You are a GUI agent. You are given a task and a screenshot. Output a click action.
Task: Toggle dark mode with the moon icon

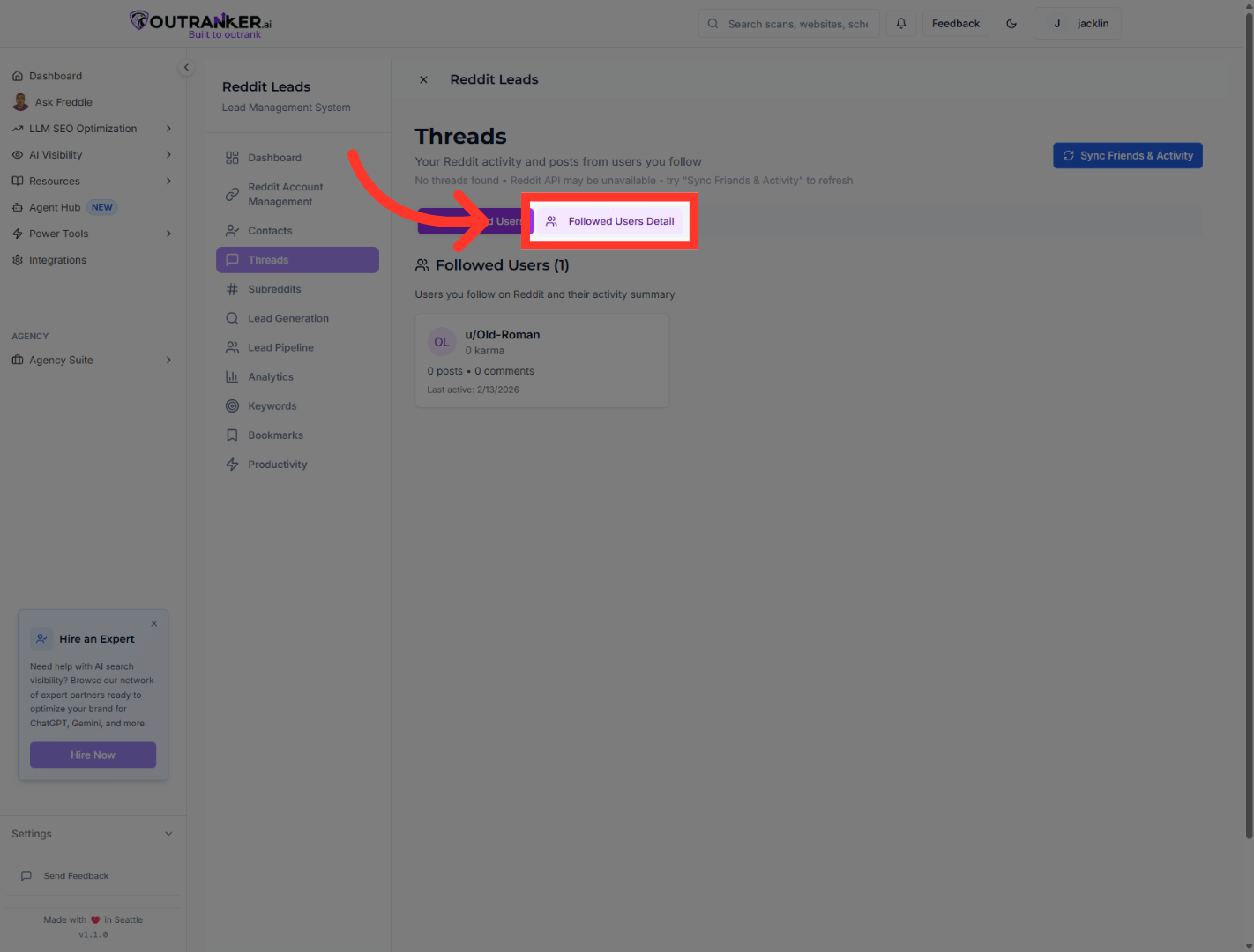tap(1011, 23)
